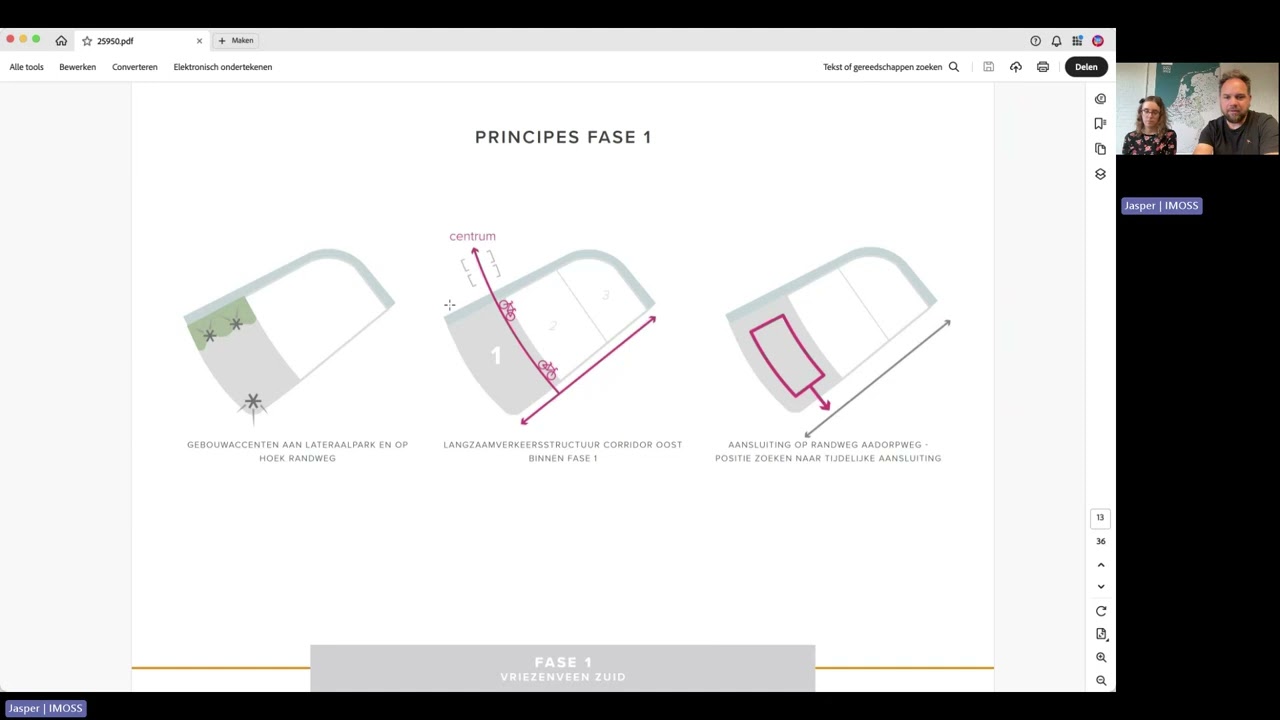
Task: Open the help question-mark icon
Action: click(1035, 41)
